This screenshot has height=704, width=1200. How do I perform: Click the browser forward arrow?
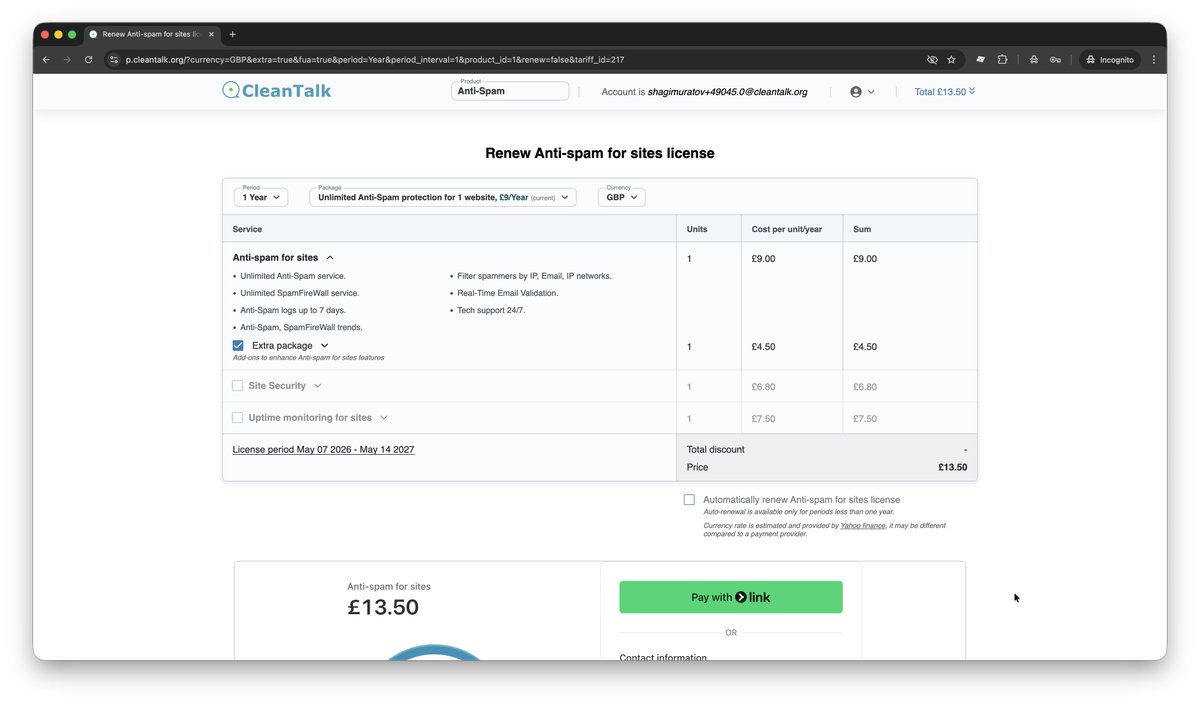point(67,60)
